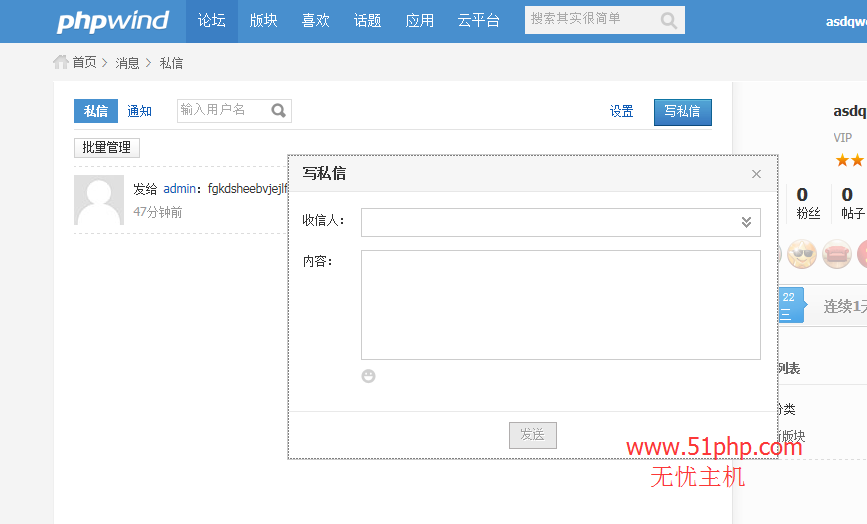
Task: Click the 47分钟前 timestamp
Action: click(x=158, y=212)
